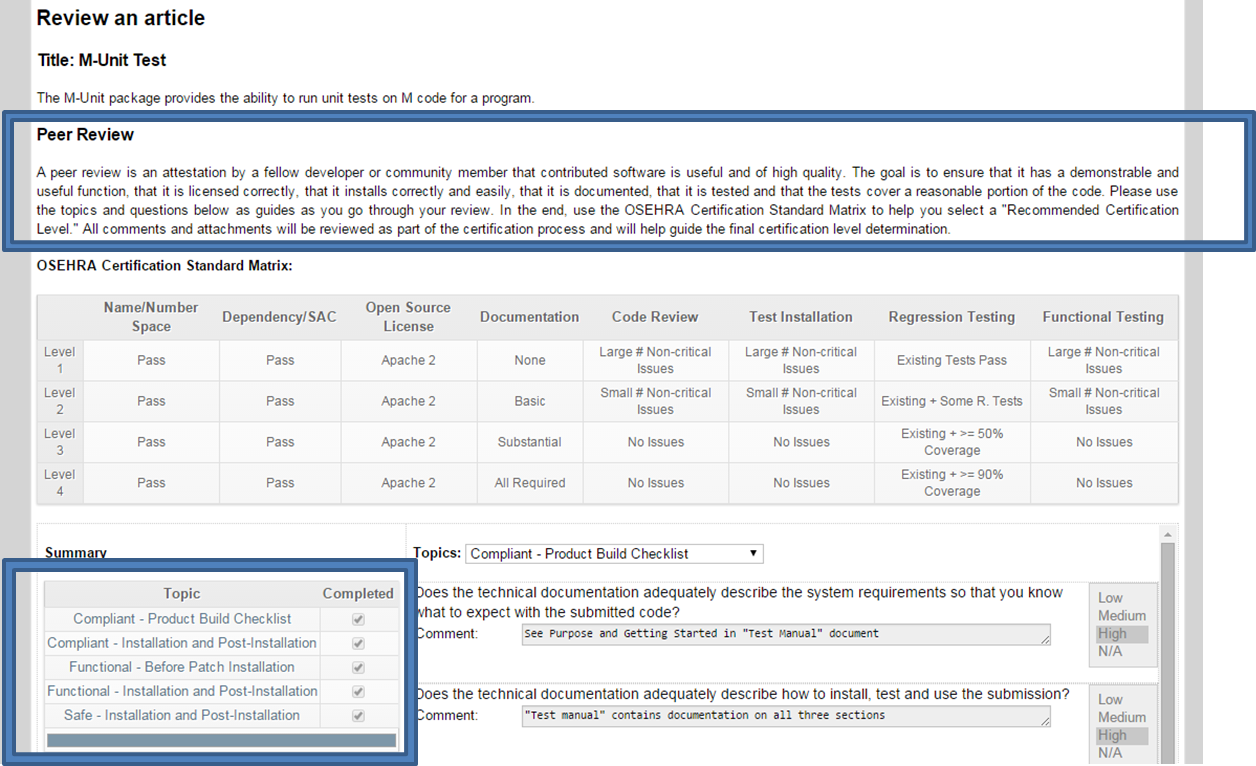The image size is (1256, 766).
Task: Select Medium rating for install, test and use question
Action: pyautogui.click(x=1121, y=718)
